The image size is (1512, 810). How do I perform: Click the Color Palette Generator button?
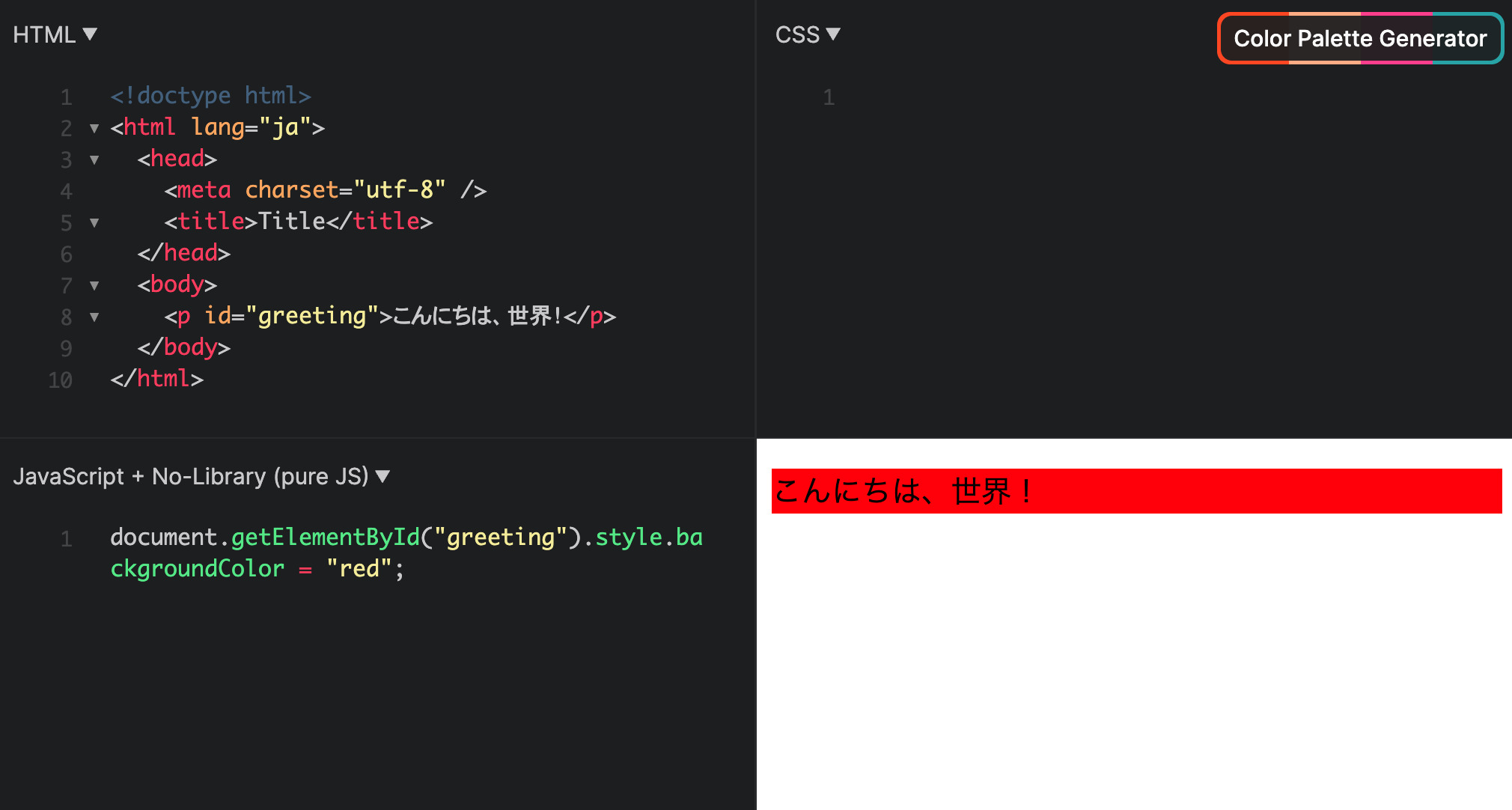coord(1359,38)
